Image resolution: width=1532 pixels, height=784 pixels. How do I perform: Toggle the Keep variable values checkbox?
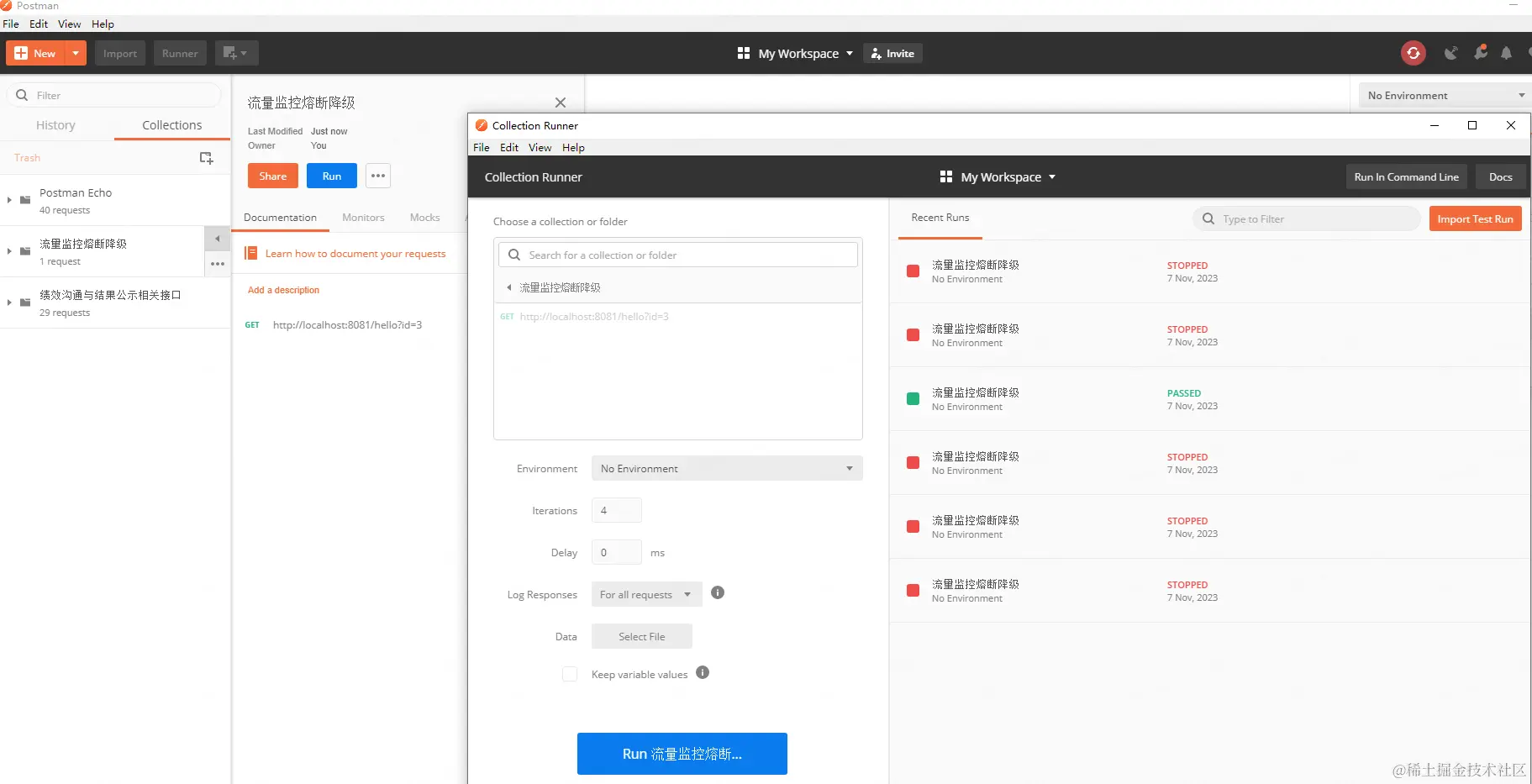[570, 674]
